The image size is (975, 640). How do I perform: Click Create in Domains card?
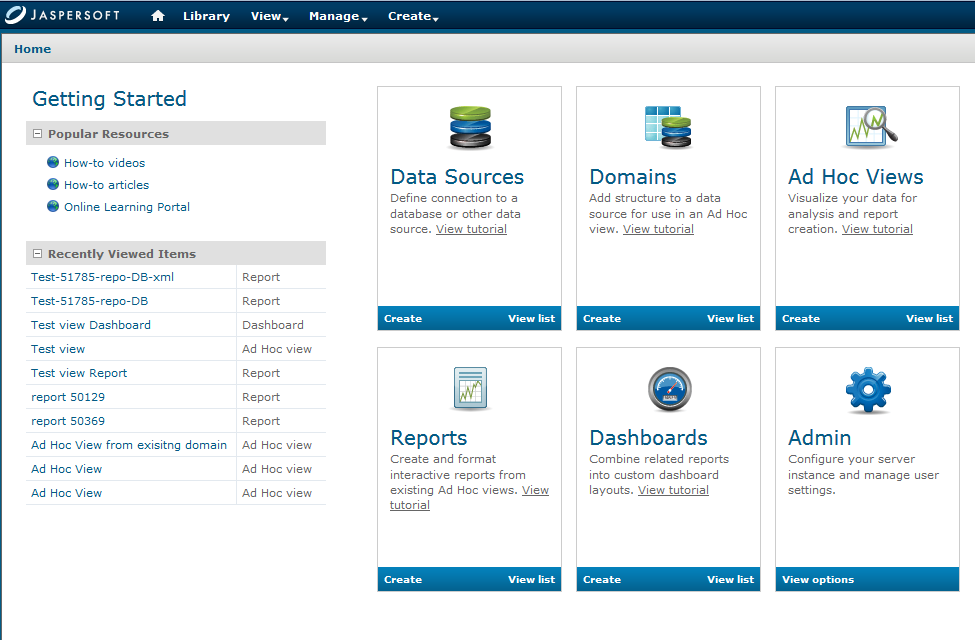[602, 318]
